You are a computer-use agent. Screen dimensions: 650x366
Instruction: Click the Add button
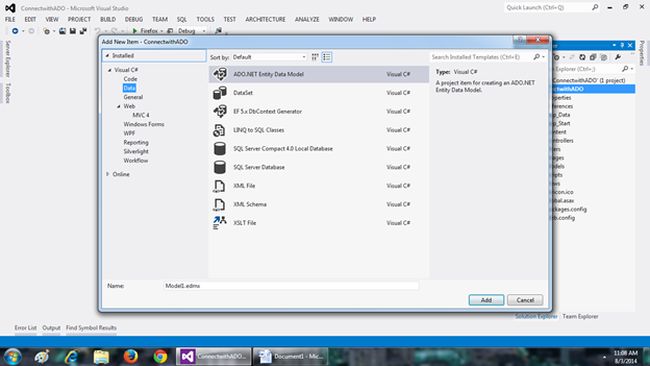click(486, 300)
